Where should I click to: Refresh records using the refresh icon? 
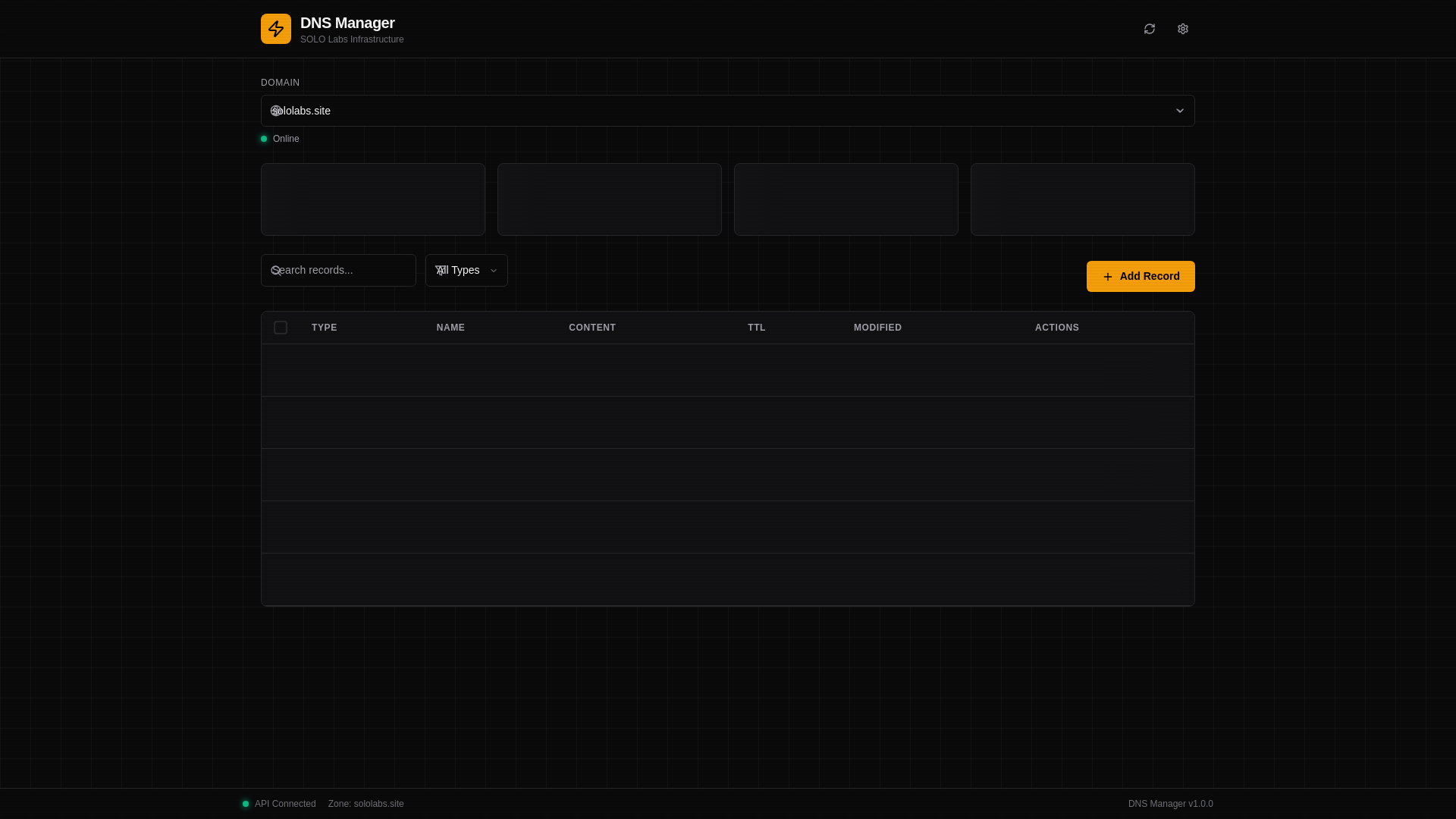(1150, 29)
